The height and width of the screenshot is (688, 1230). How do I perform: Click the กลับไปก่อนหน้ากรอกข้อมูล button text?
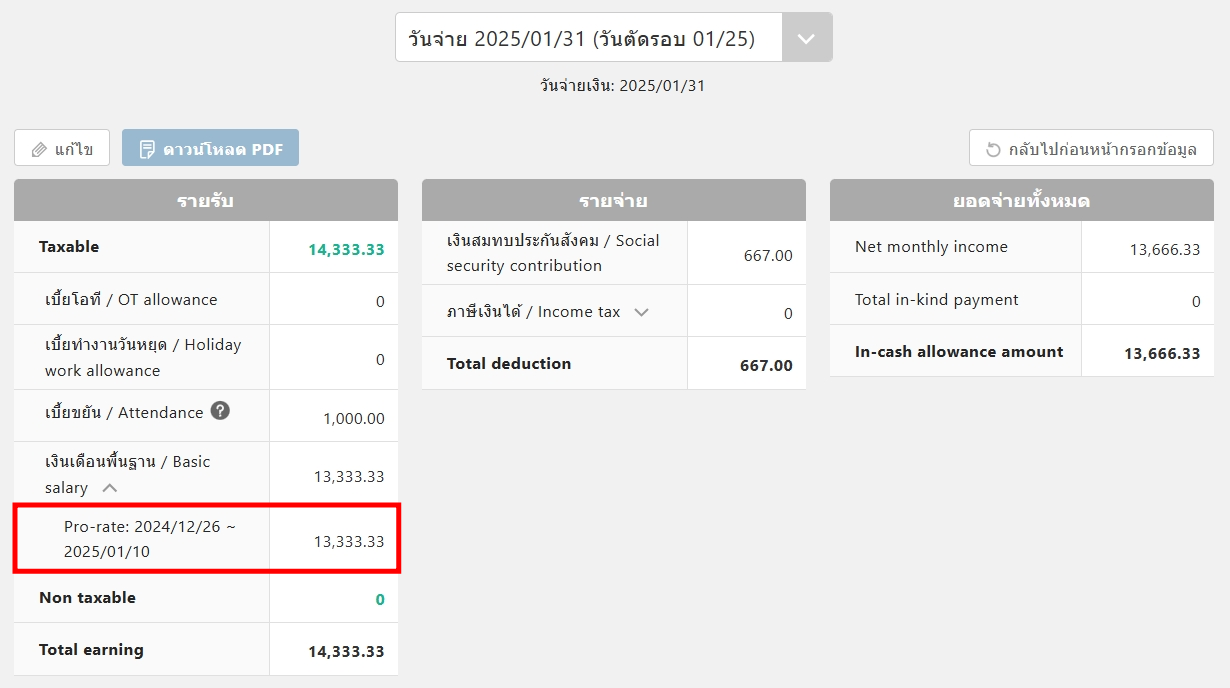coord(1102,149)
